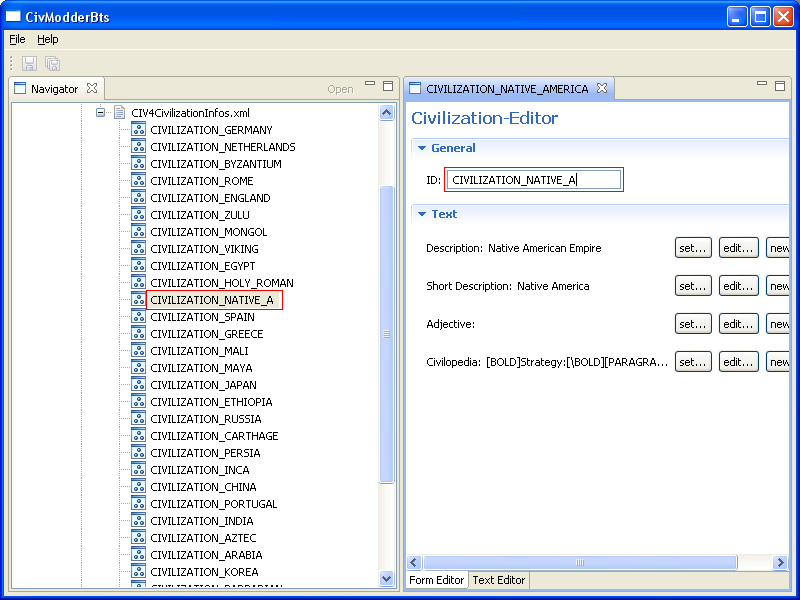Image resolution: width=800 pixels, height=600 pixels.
Task: Select CIVILIZATION_PERSIA in the tree
Action: click(x=205, y=453)
